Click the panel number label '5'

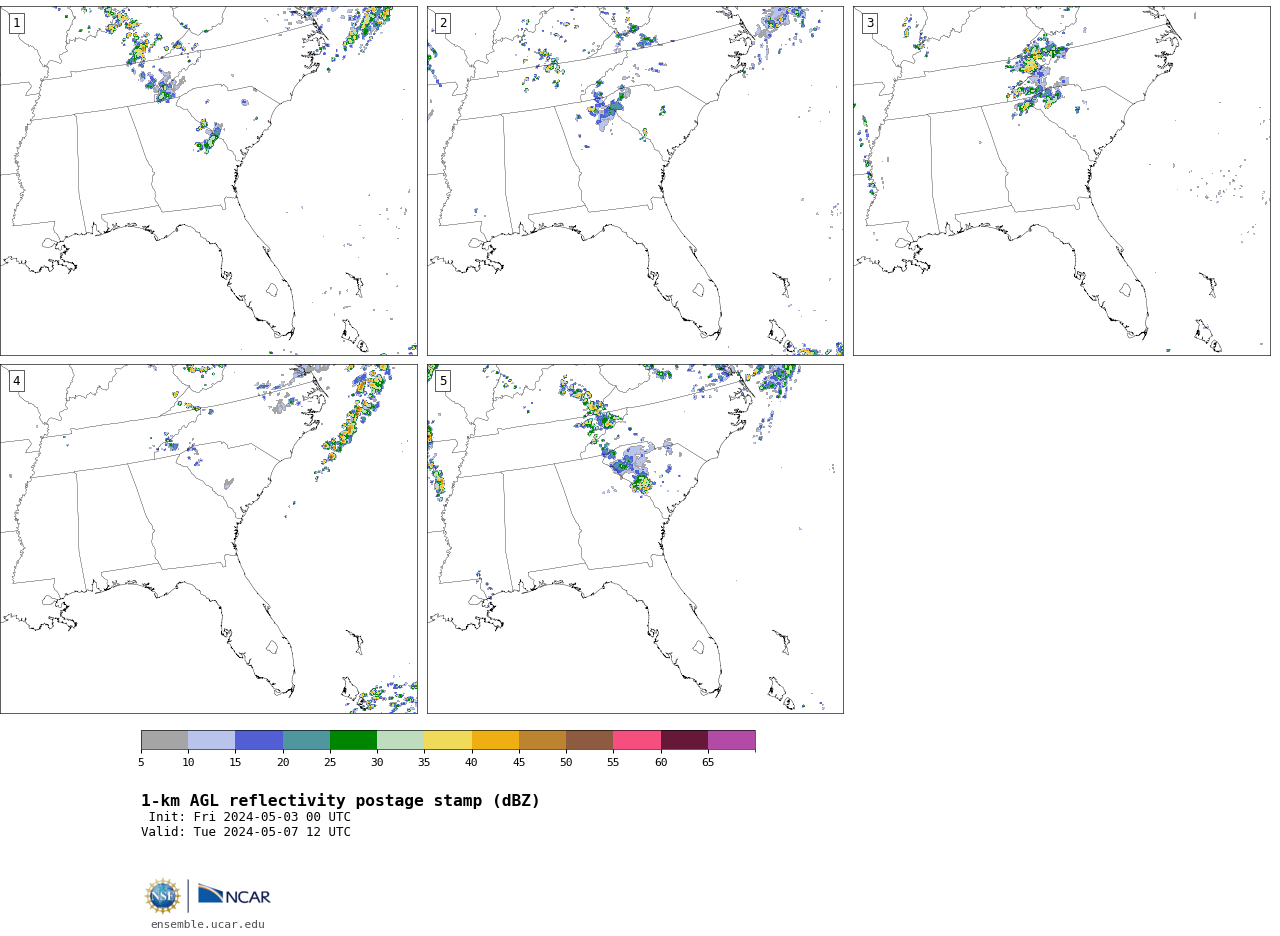pos(443,381)
